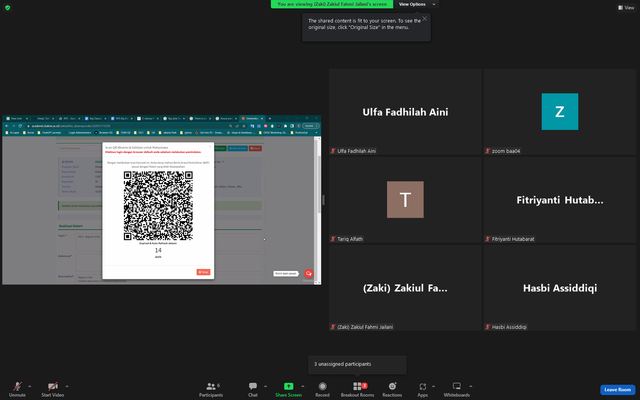Click the browser back arrow in the shared screen
This screenshot has width=640, height=400.
click(7, 126)
